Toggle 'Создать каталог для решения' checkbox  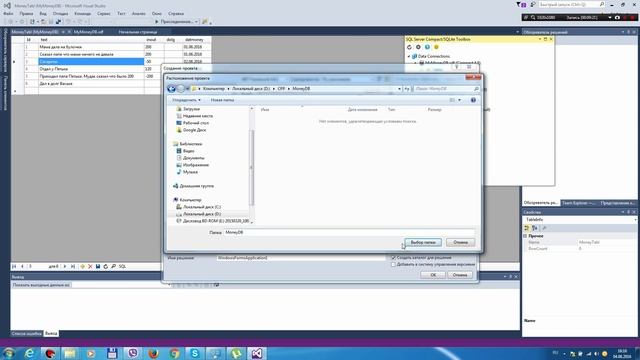coord(393,258)
